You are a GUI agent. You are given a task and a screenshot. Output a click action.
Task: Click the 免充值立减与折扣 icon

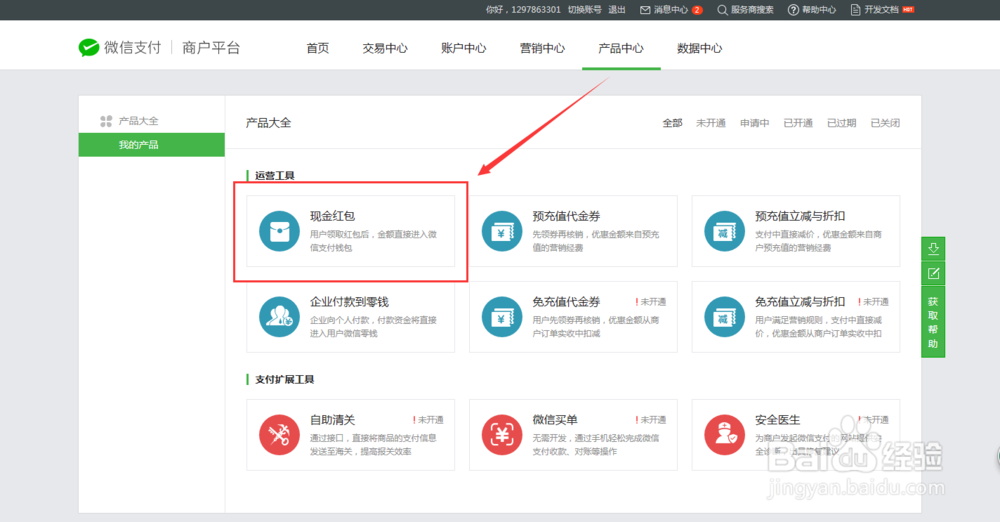click(724, 317)
